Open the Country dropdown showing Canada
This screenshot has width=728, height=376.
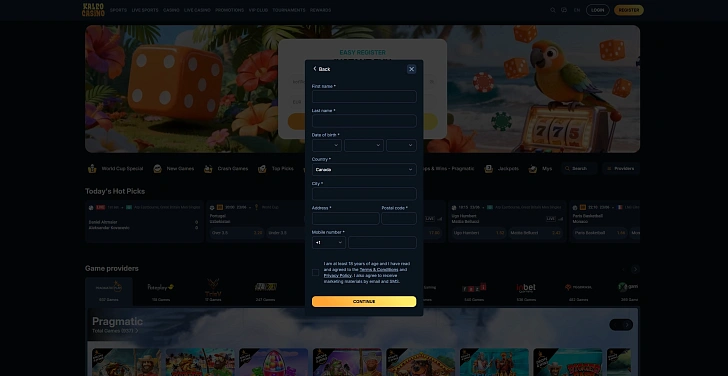(x=364, y=169)
